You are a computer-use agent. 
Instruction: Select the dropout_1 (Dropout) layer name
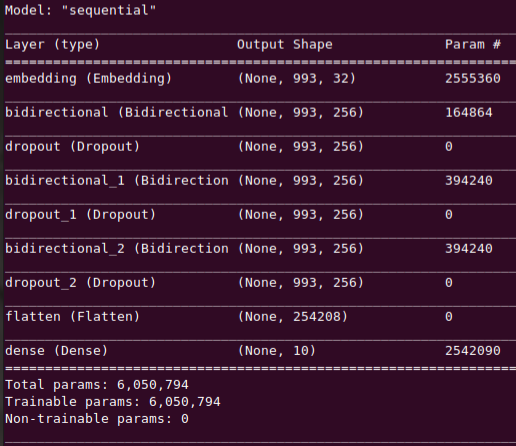80,215
